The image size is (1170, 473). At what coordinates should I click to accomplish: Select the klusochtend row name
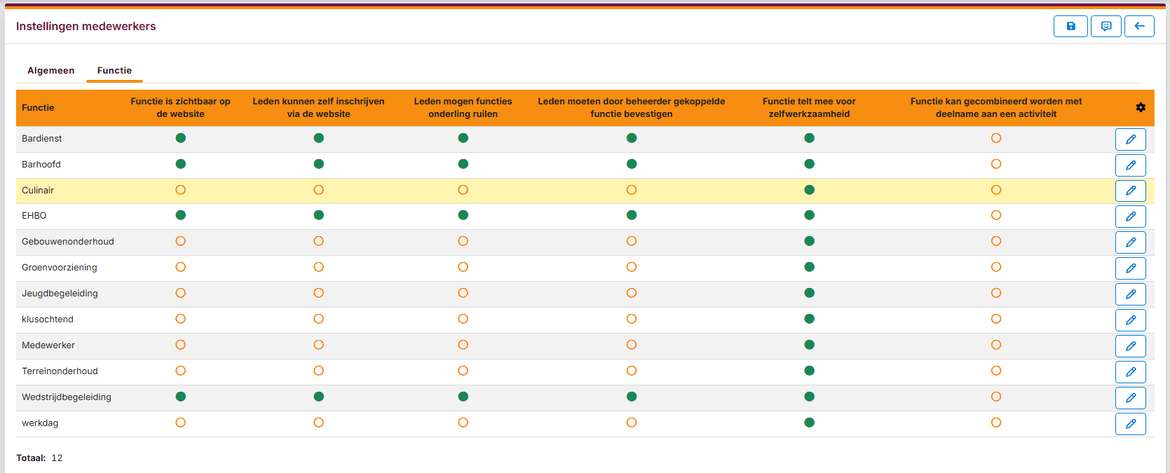[48, 319]
